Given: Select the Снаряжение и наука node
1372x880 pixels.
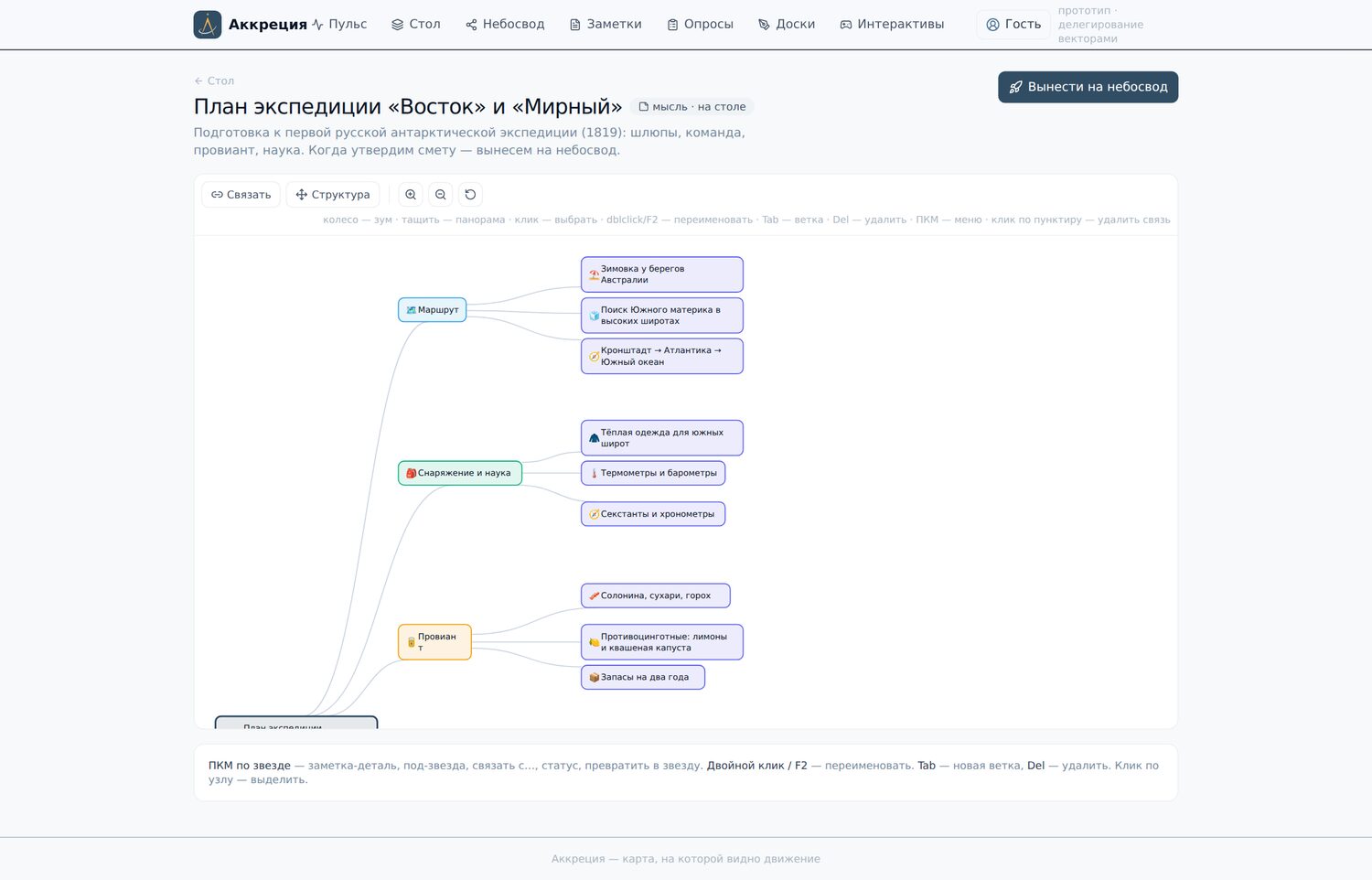Looking at the screenshot, I should point(460,473).
